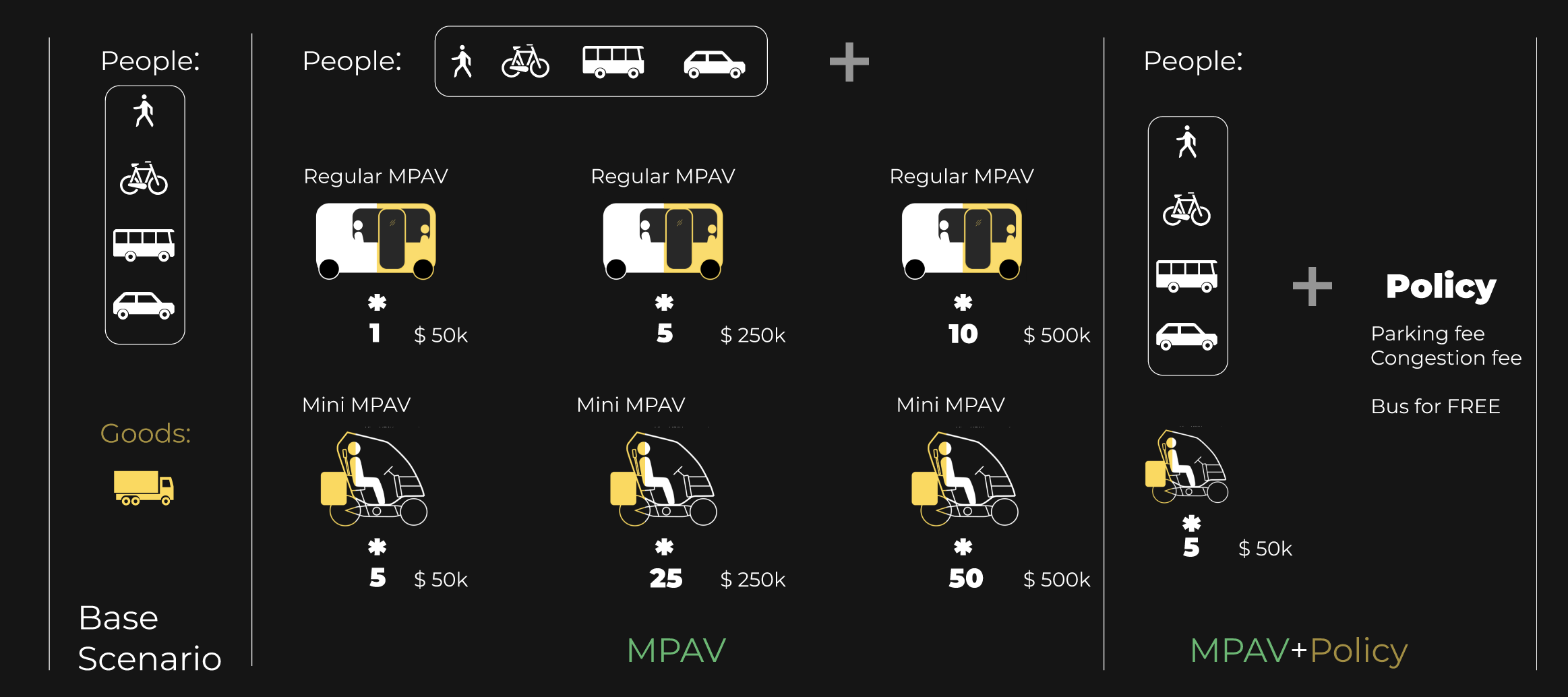
Task: Click the car icon in the horizontal People bar
Action: (715, 64)
